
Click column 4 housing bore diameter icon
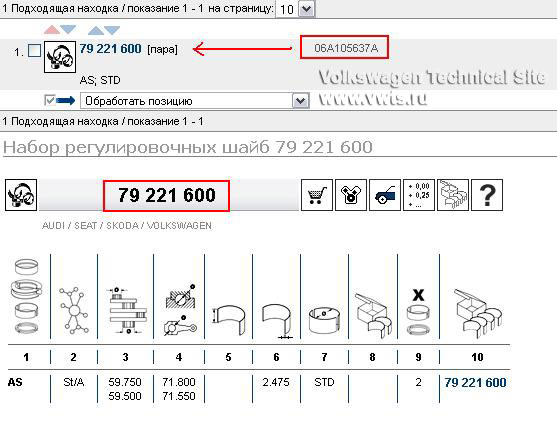pyautogui.click(x=180, y=310)
